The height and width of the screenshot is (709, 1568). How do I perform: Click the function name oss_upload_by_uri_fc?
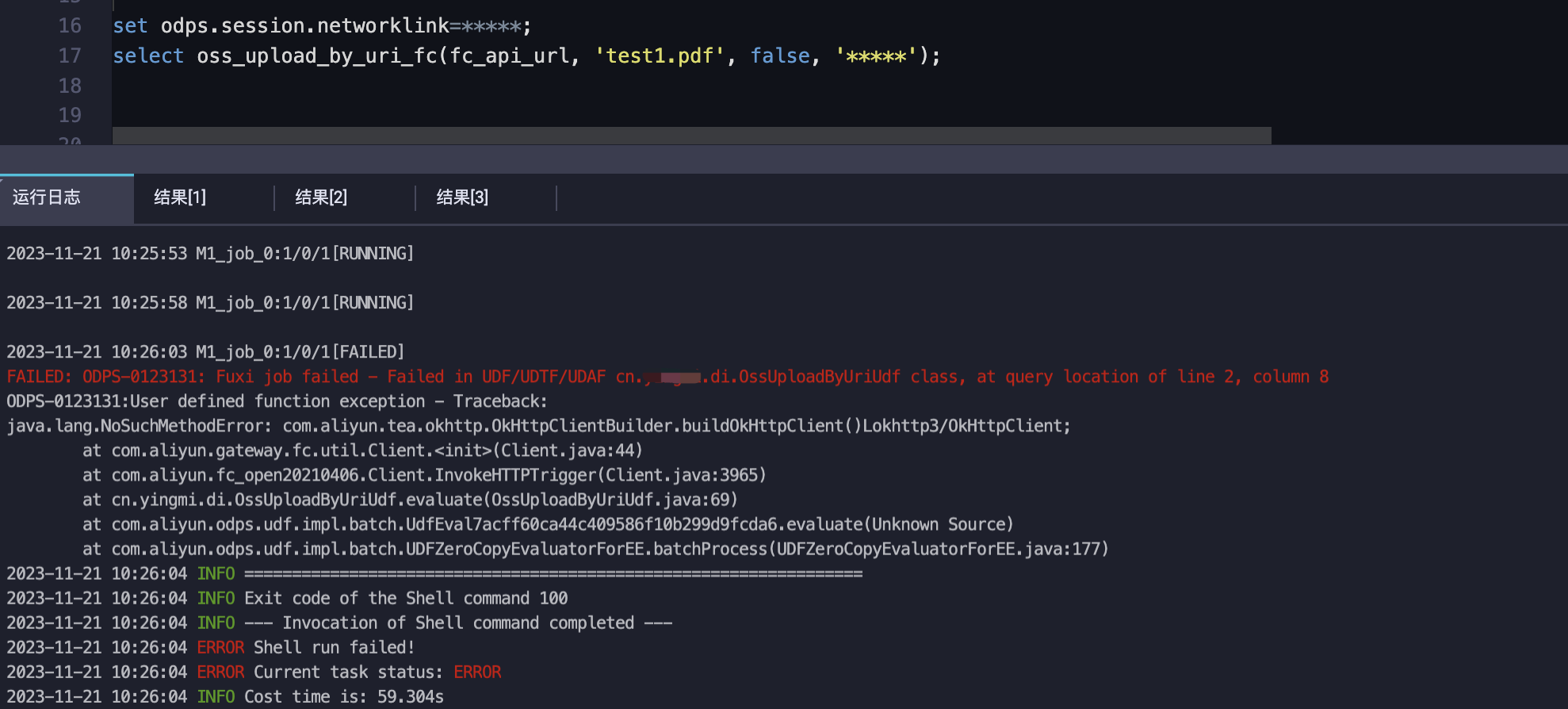click(318, 56)
